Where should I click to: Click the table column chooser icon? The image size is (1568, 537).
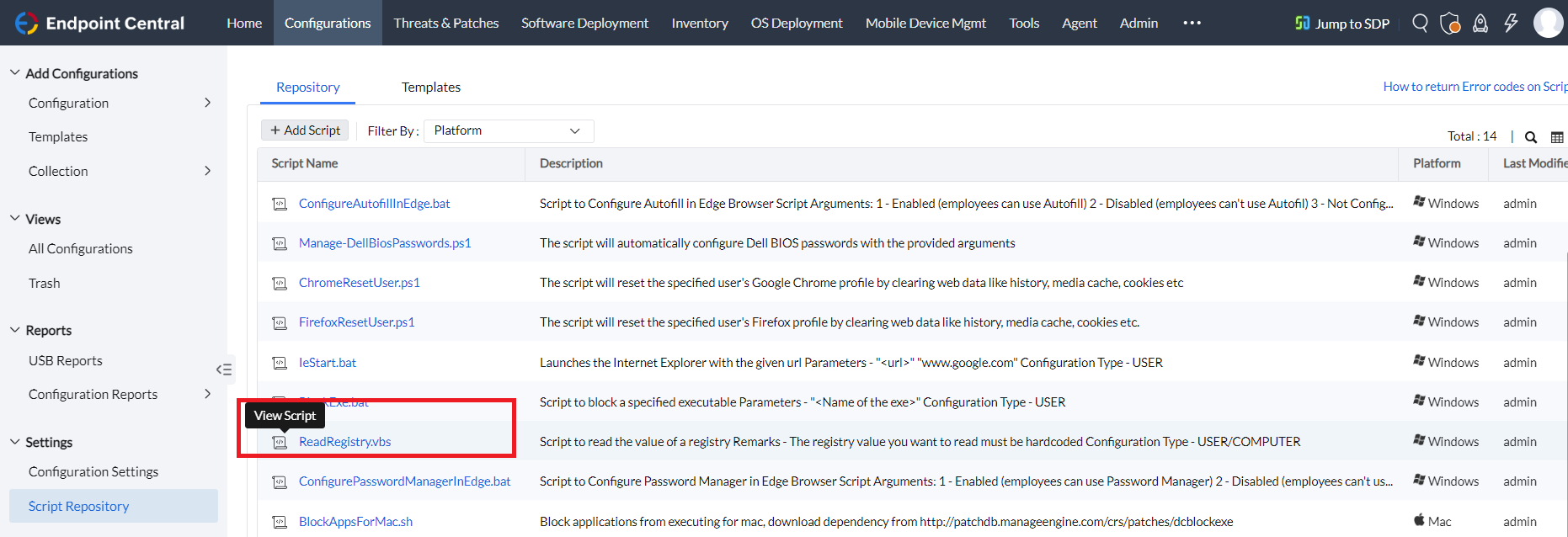click(x=1557, y=137)
